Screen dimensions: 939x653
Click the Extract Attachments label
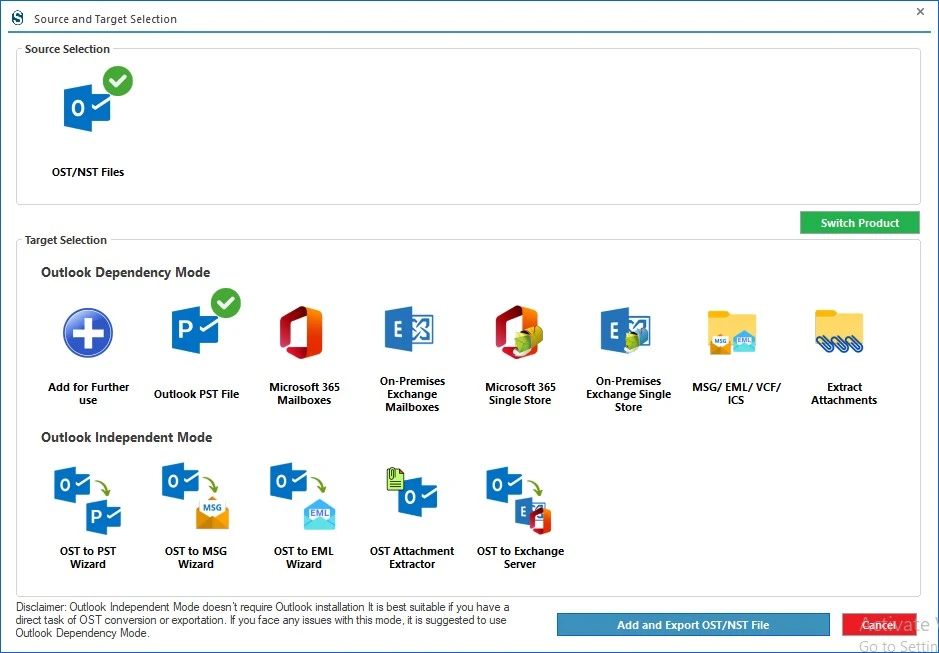(844, 394)
